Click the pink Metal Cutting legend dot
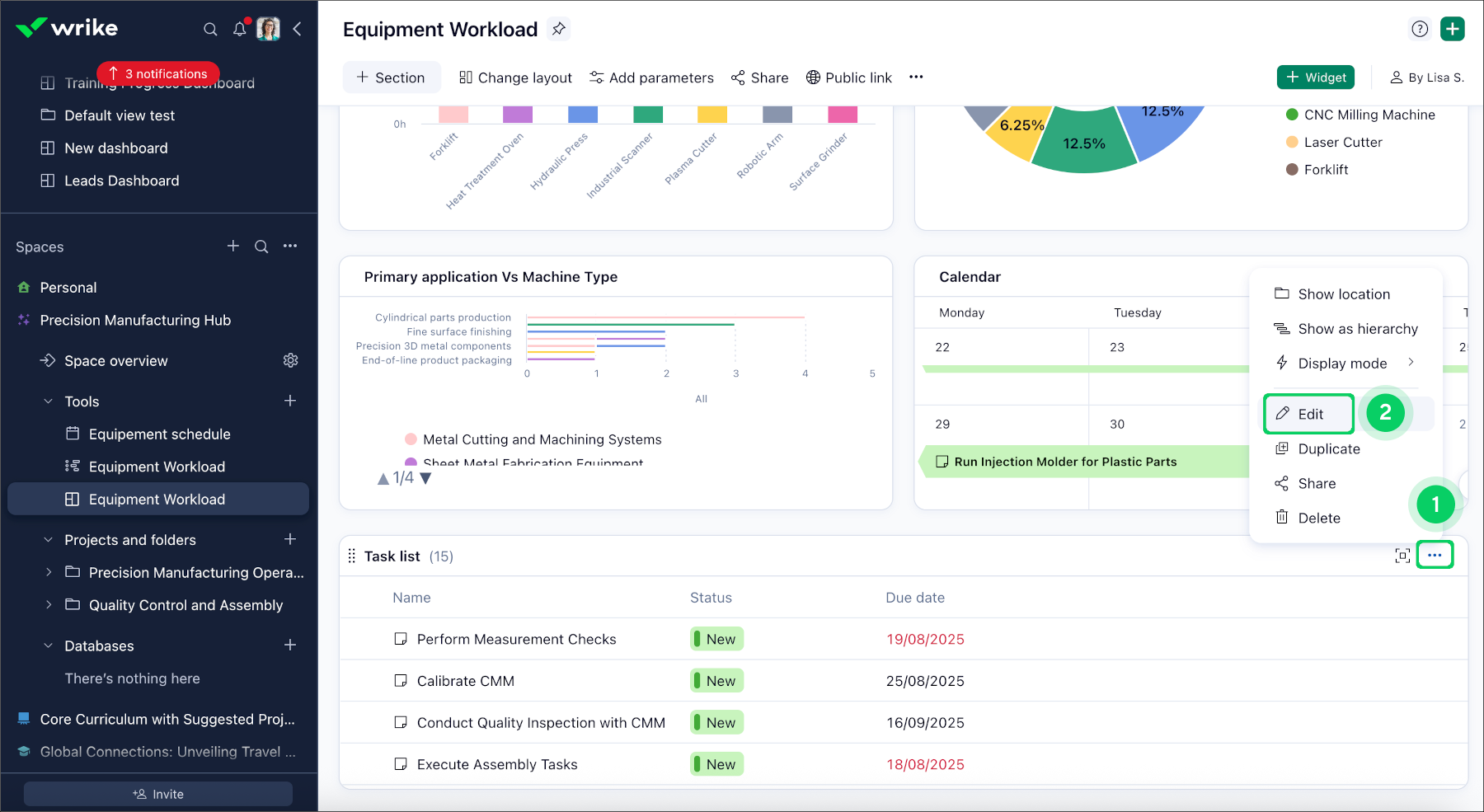The height and width of the screenshot is (812, 1484). pyautogui.click(x=411, y=439)
